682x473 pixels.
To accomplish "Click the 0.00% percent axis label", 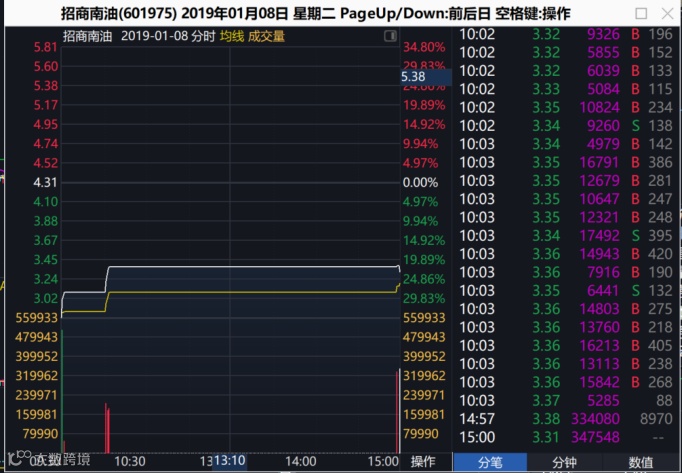I will (420, 182).
